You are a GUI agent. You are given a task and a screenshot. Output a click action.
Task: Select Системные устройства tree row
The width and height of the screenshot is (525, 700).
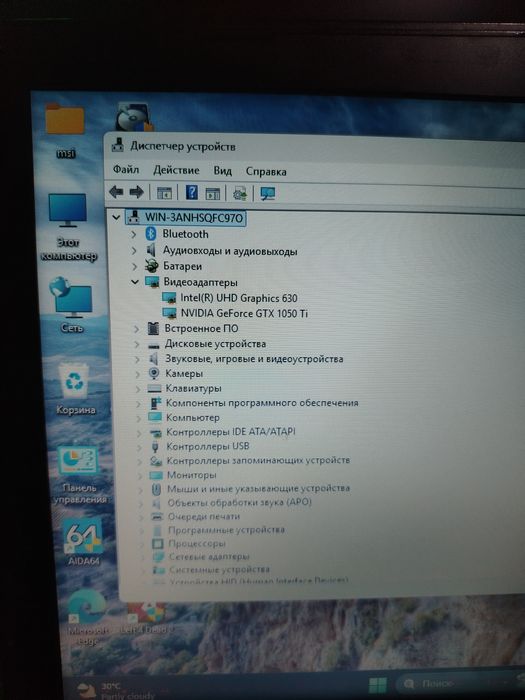(219, 570)
